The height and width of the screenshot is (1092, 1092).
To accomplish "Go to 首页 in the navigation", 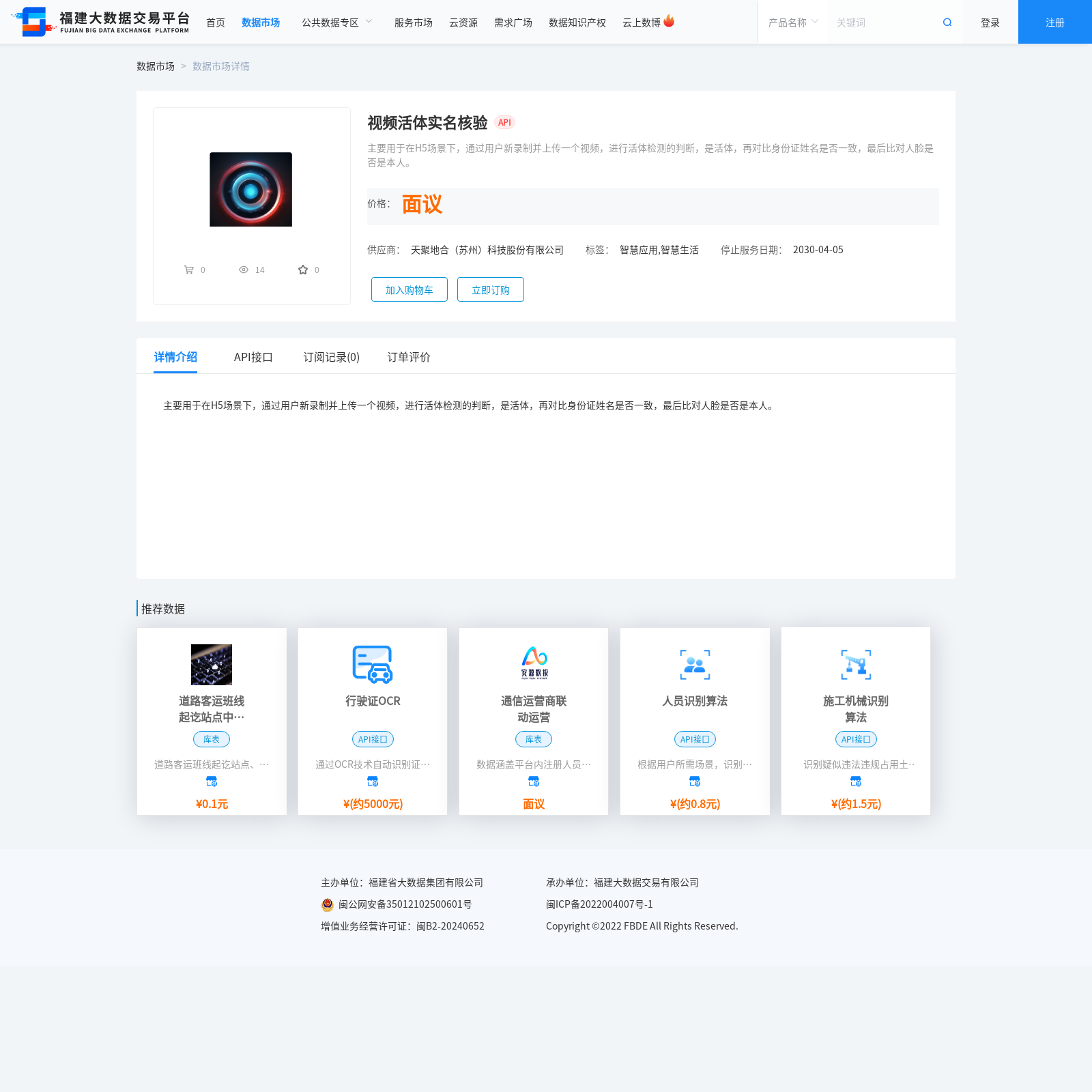I will coord(216,23).
